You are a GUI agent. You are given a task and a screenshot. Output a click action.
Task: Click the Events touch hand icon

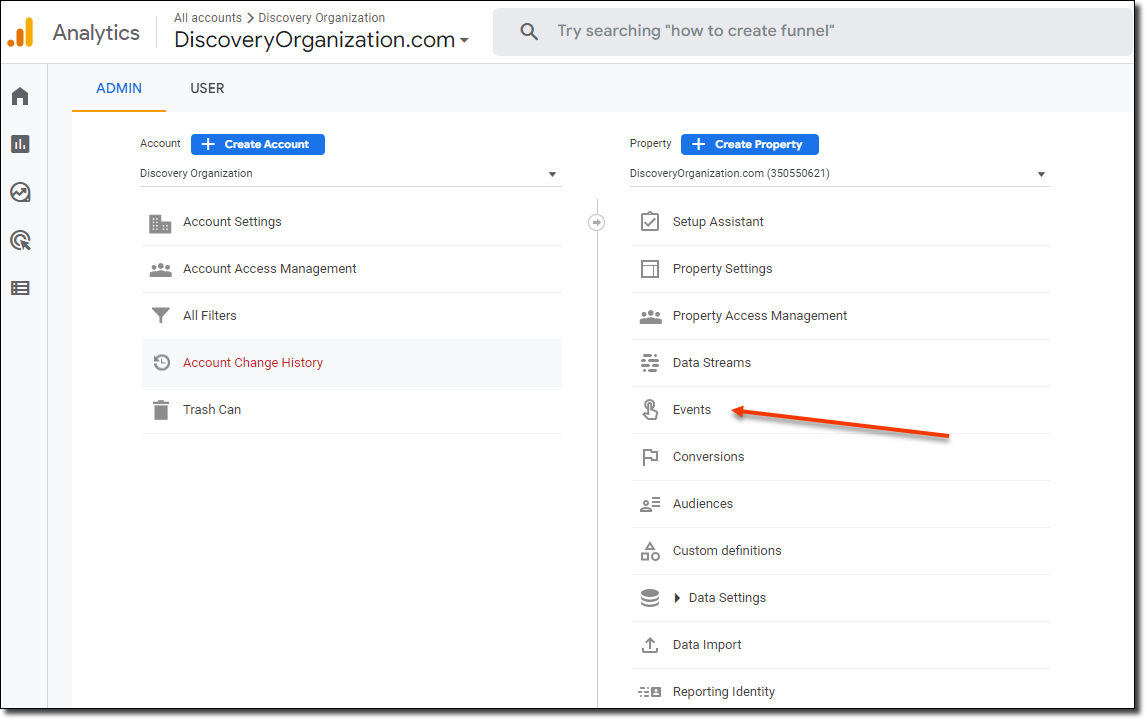[x=650, y=410]
